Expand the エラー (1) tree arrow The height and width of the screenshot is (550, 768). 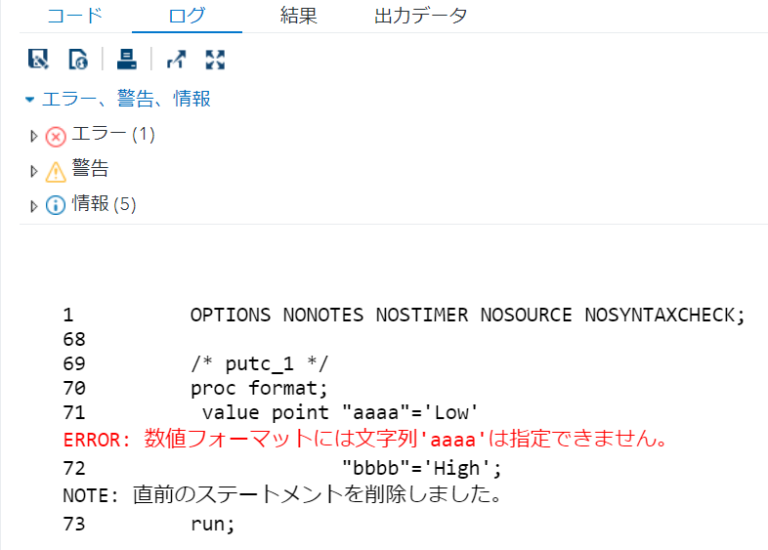pyautogui.click(x=34, y=136)
